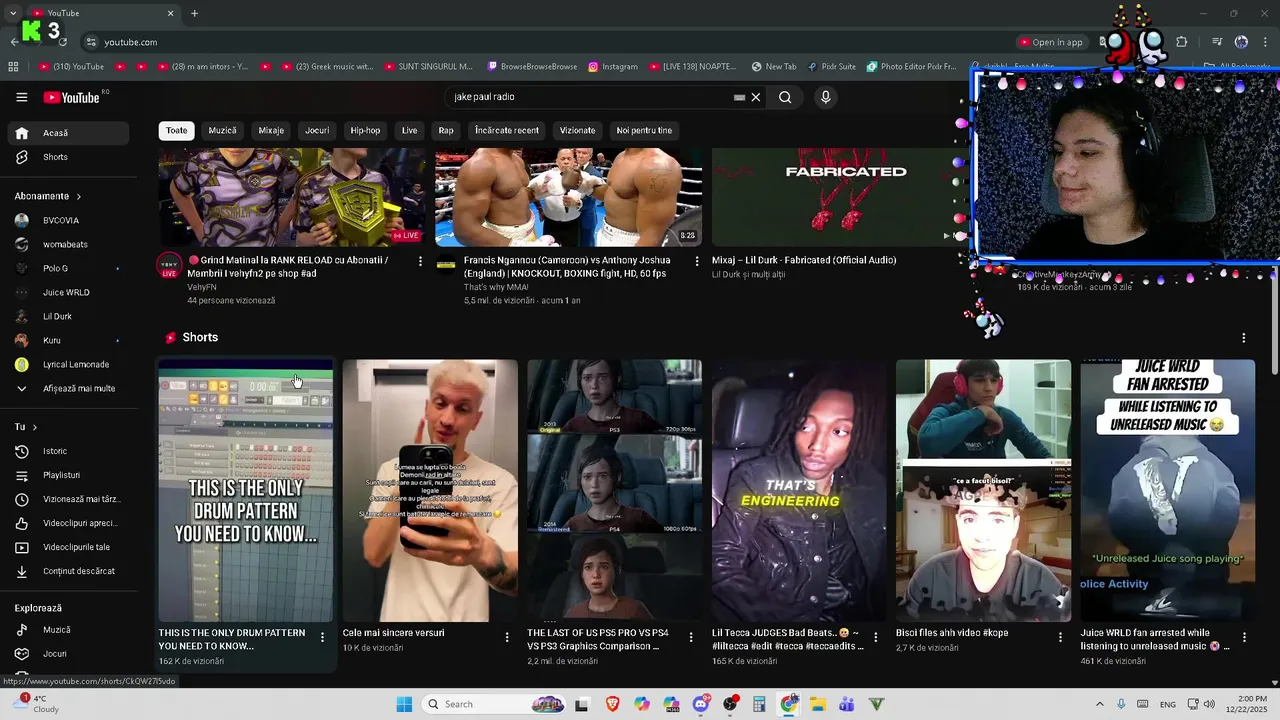Open Lil Durk channel subscription
This screenshot has width=1280, height=720.
pos(68,316)
